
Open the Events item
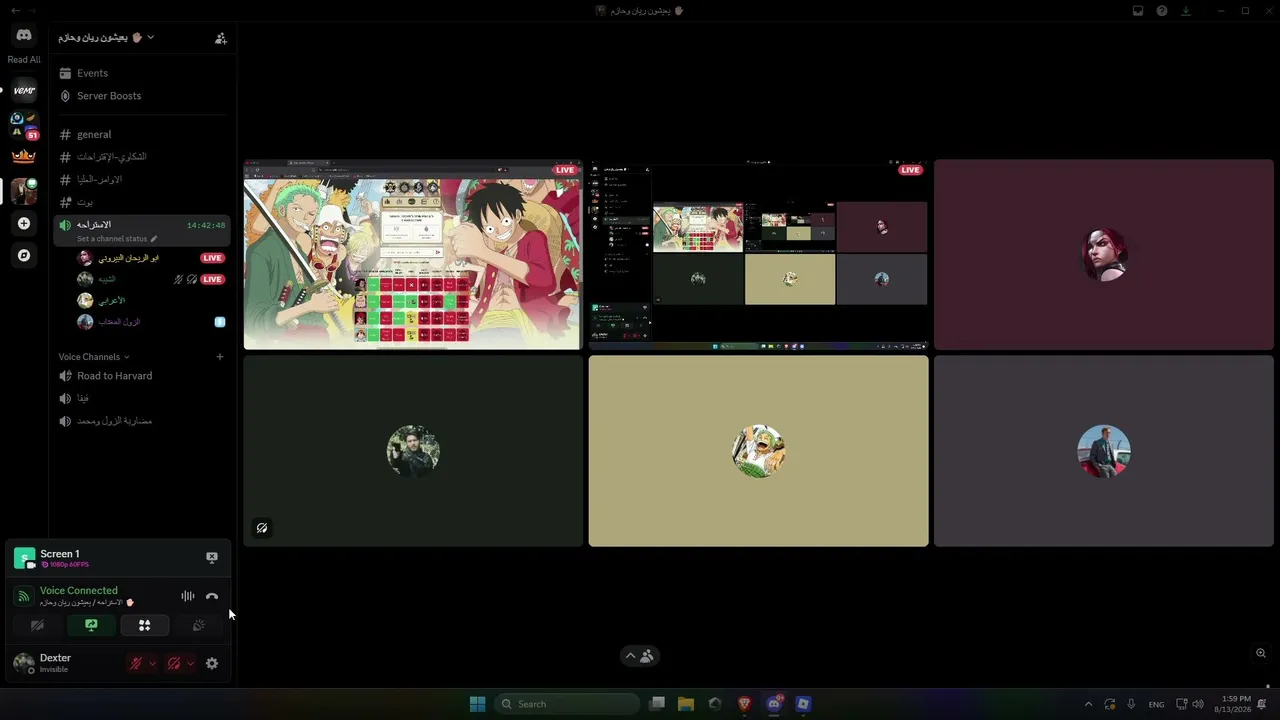pyautogui.click(x=142, y=73)
